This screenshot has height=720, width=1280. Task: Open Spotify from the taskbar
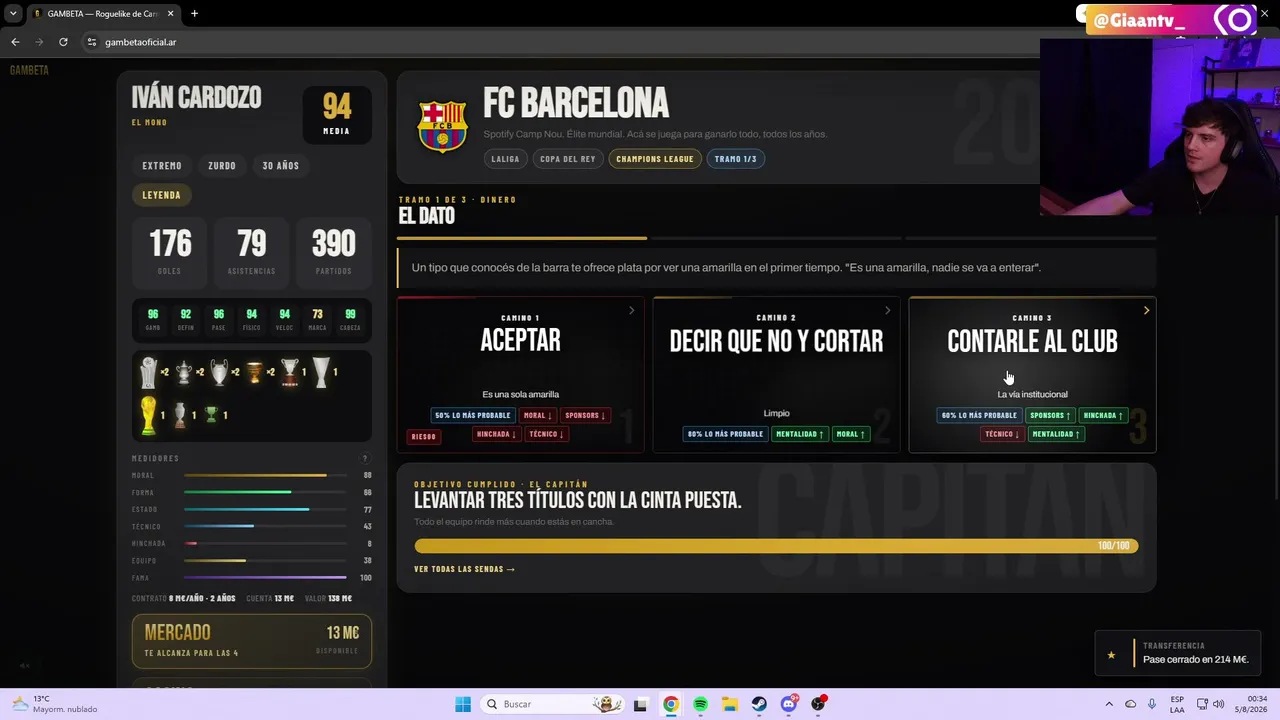pos(700,704)
